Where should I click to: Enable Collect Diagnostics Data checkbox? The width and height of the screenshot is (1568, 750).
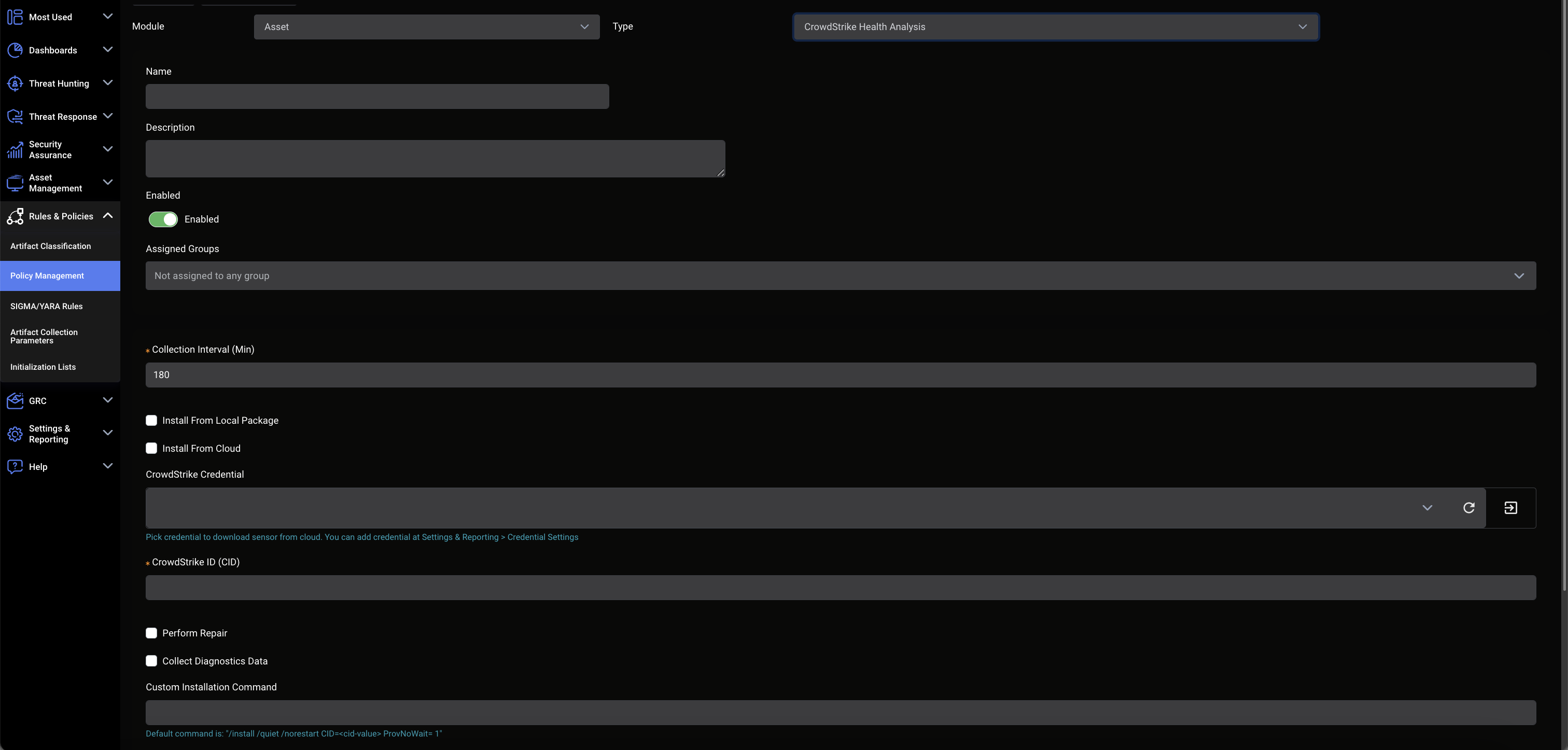(x=151, y=661)
